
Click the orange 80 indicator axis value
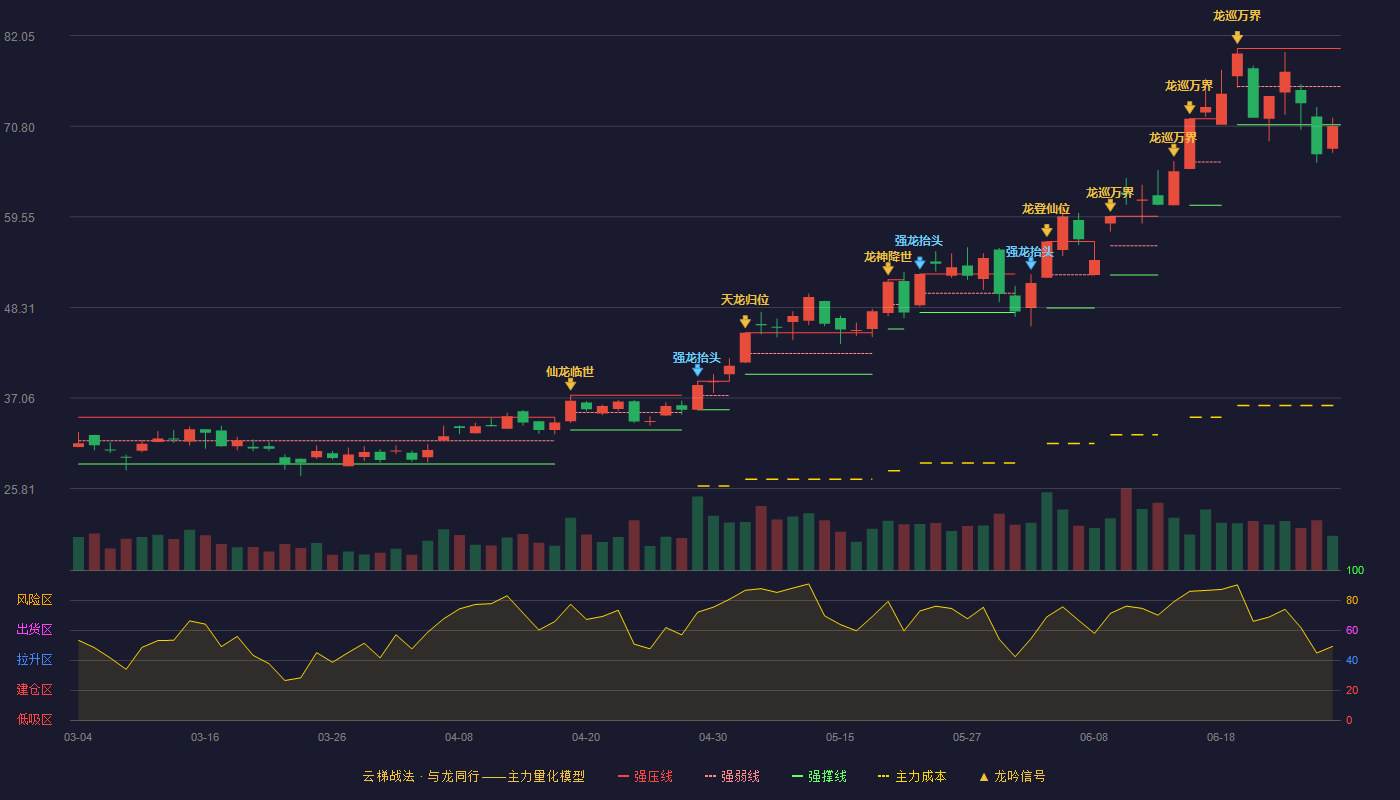[x=1351, y=601]
